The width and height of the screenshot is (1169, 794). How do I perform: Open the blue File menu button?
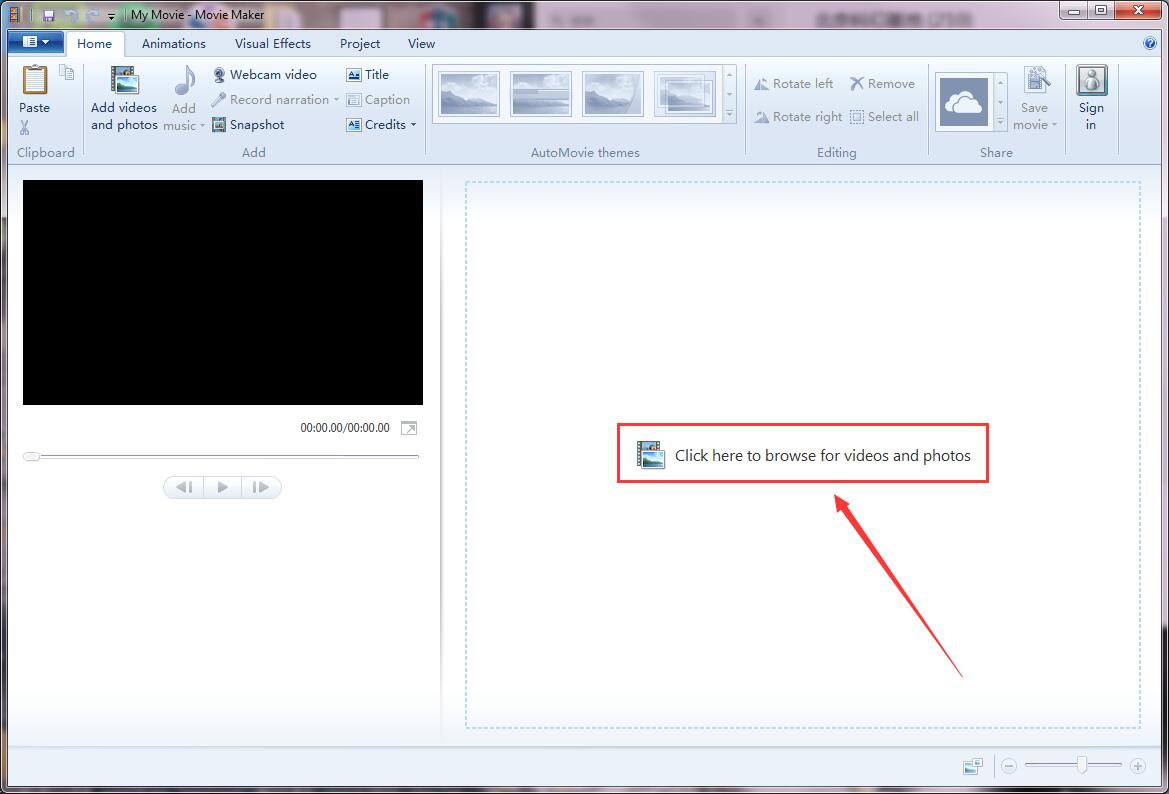pyautogui.click(x=36, y=42)
